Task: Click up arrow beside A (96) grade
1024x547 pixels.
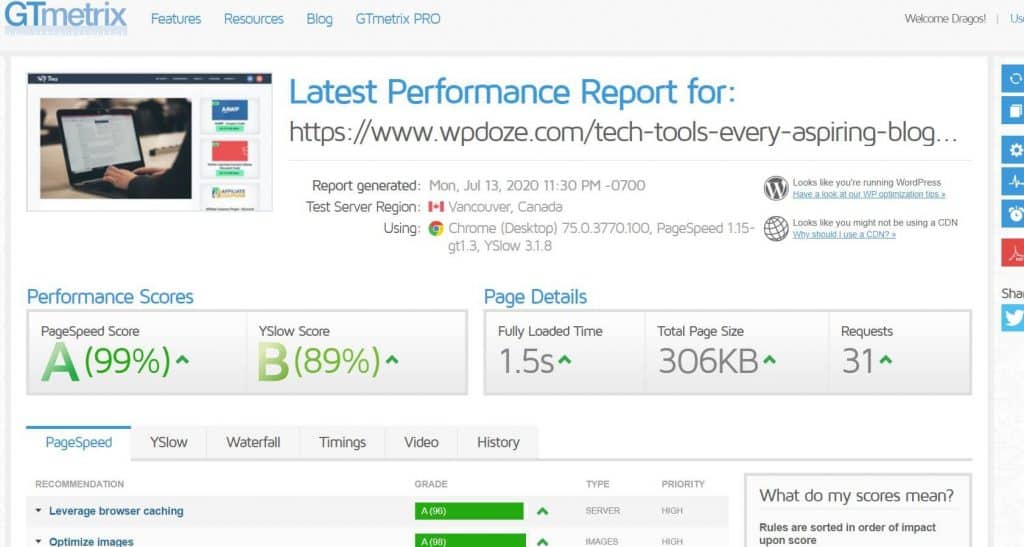Action: [x=542, y=511]
